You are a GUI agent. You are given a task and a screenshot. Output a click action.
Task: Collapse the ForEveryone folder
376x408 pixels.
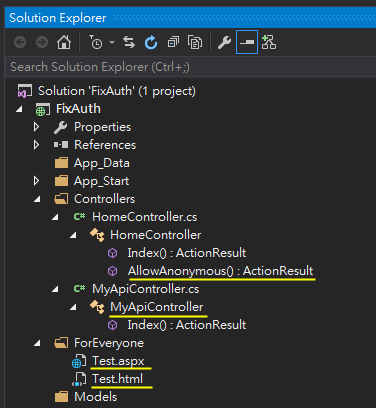pos(37,343)
